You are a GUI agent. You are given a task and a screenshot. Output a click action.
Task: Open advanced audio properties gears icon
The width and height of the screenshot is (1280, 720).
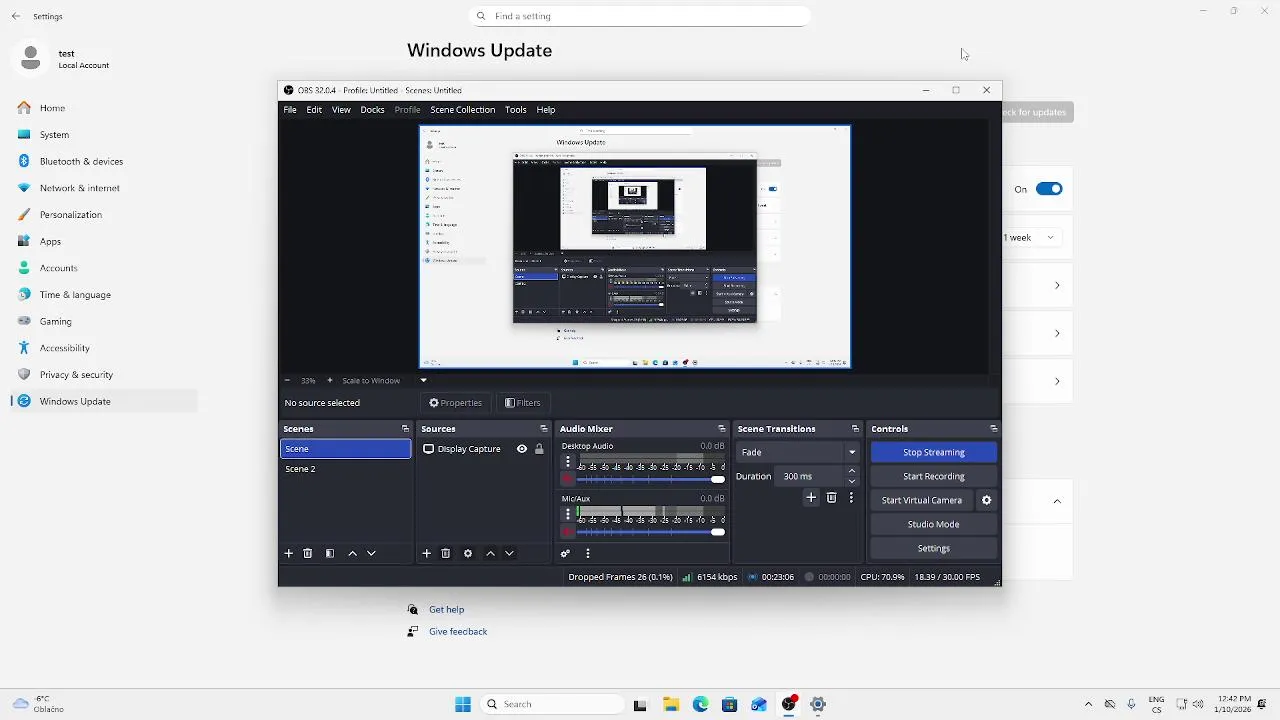point(566,553)
